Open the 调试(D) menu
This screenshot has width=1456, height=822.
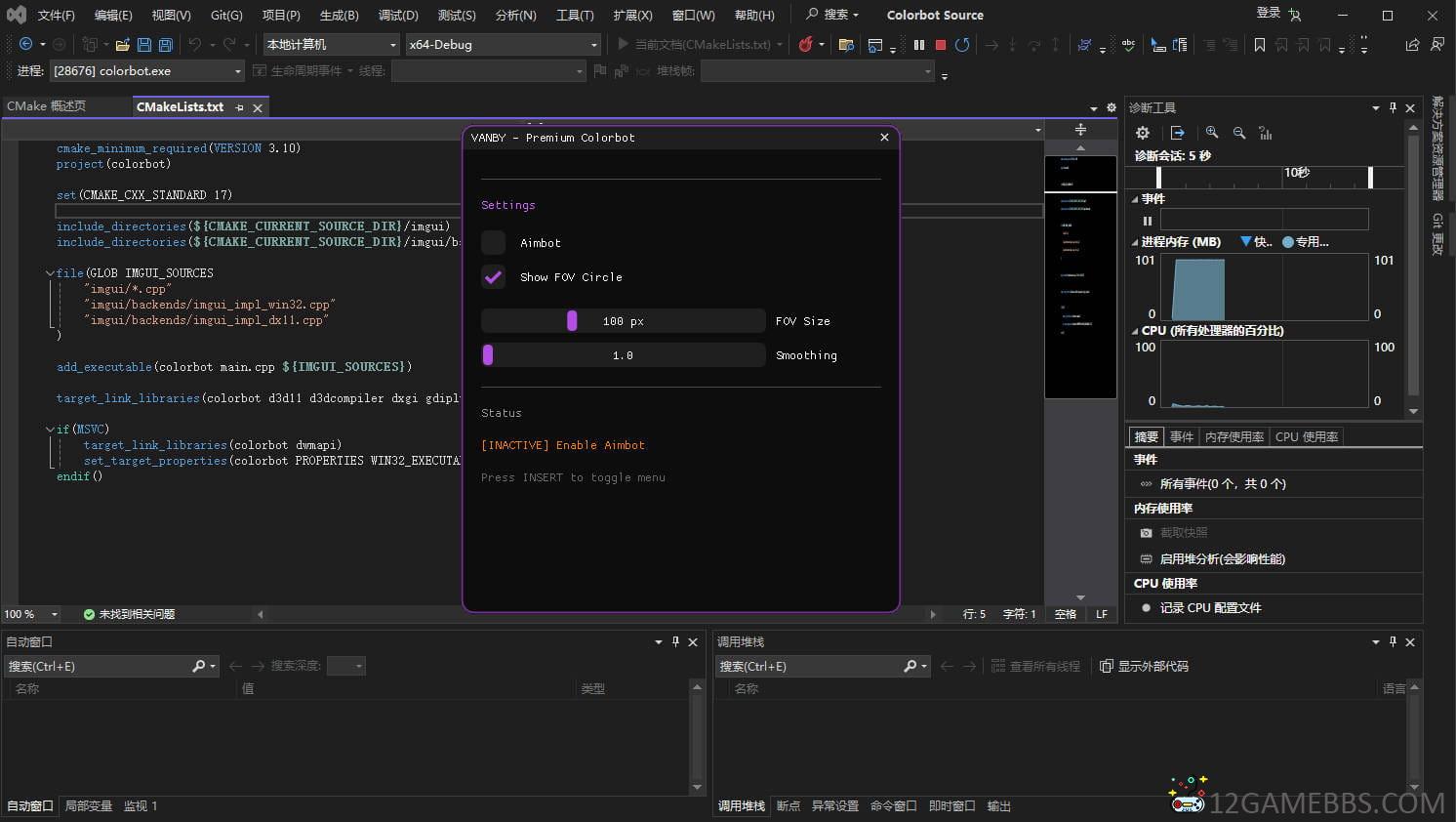coord(398,15)
